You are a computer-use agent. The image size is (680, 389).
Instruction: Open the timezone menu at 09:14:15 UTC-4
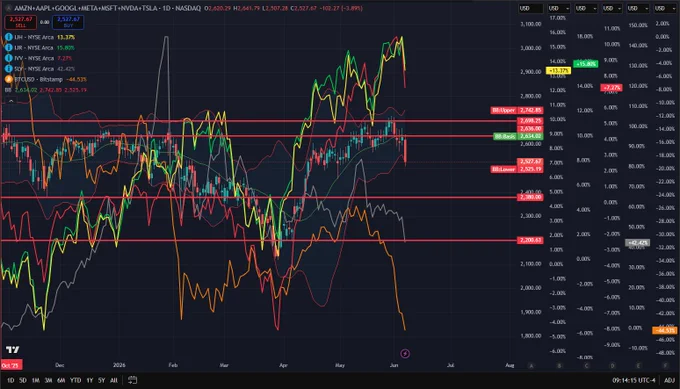pos(634,380)
